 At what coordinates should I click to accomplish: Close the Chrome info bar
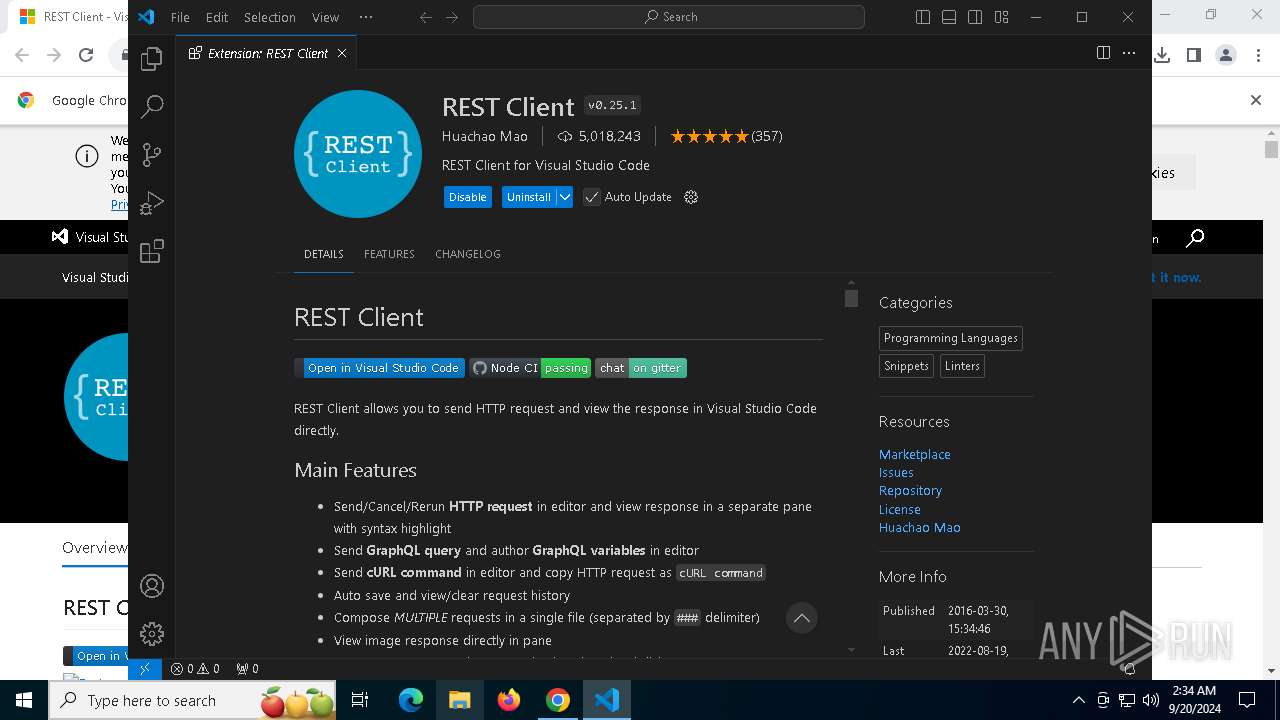(1256, 100)
